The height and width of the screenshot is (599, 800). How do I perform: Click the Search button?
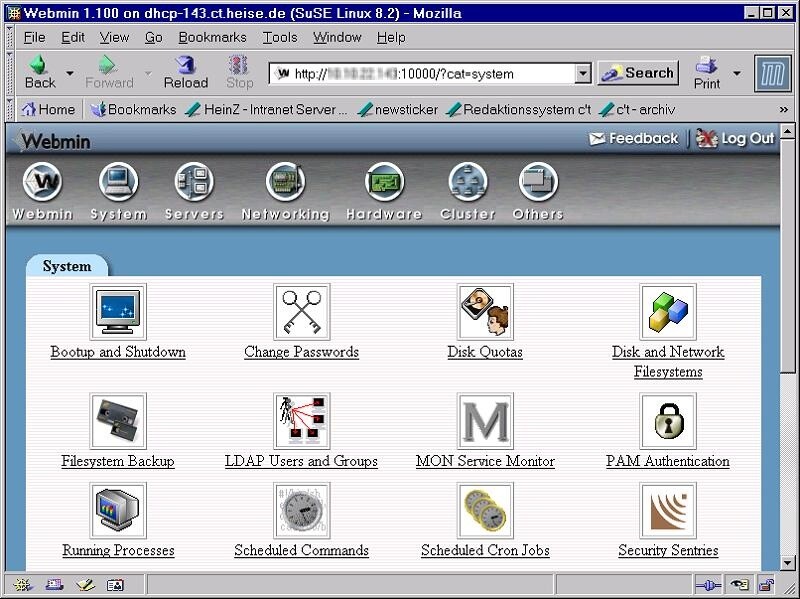coord(637,73)
